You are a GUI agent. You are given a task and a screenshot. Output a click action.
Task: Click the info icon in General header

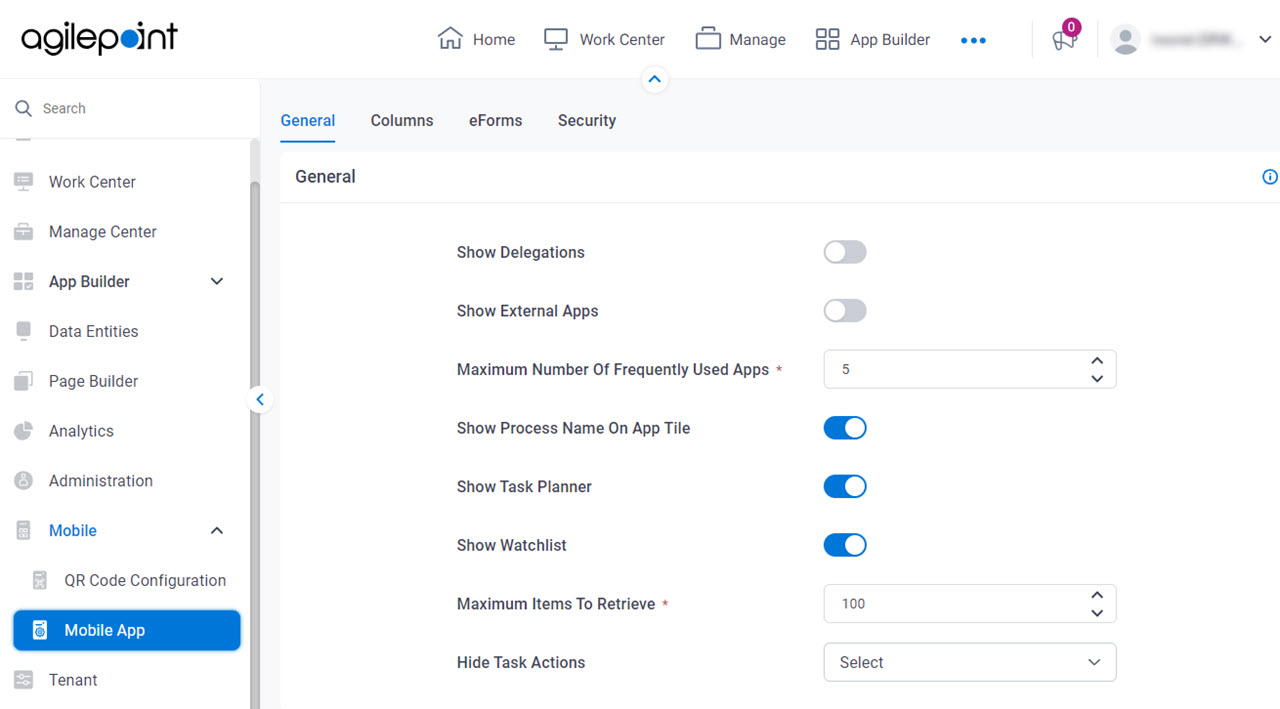tap(1270, 177)
